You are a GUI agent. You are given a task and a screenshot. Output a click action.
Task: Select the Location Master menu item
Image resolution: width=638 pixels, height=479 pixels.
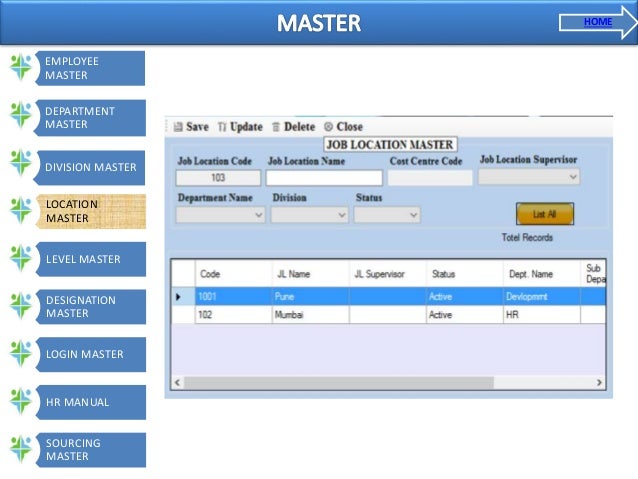(x=91, y=211)
